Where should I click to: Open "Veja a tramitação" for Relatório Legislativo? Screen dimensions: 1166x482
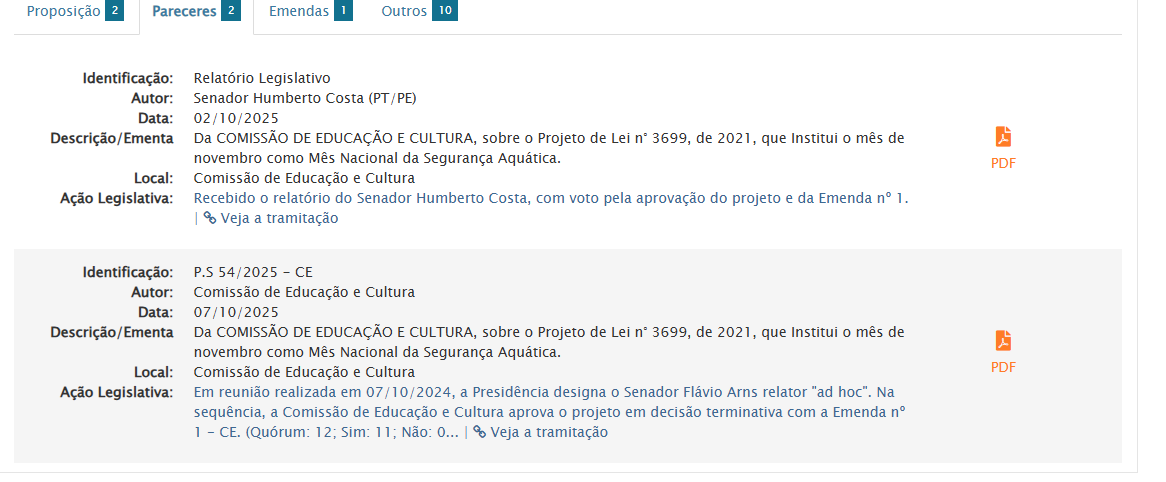[x=279, y=218]
